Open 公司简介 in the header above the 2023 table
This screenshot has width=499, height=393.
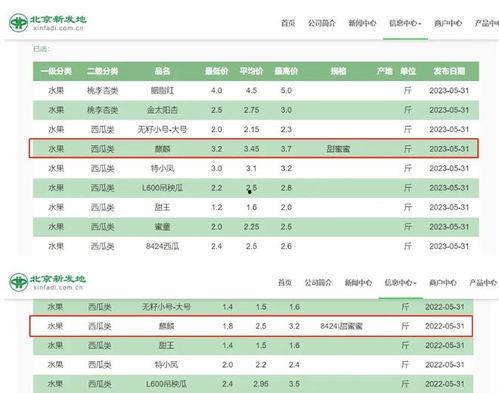[x=322, y=23]
